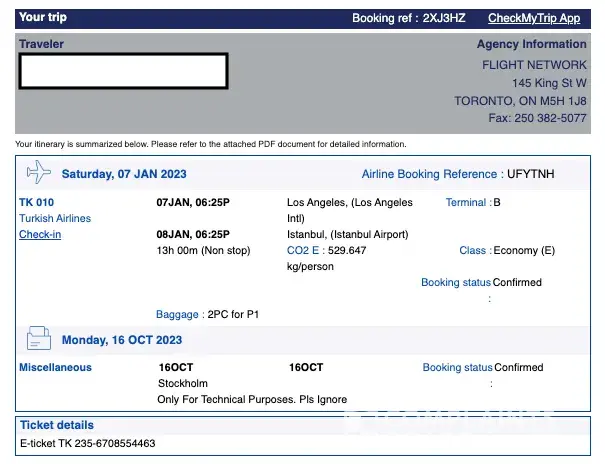605x472 pixels.
Task: Click the Check-in link for the flight
Action: click(x=40, y=234)
